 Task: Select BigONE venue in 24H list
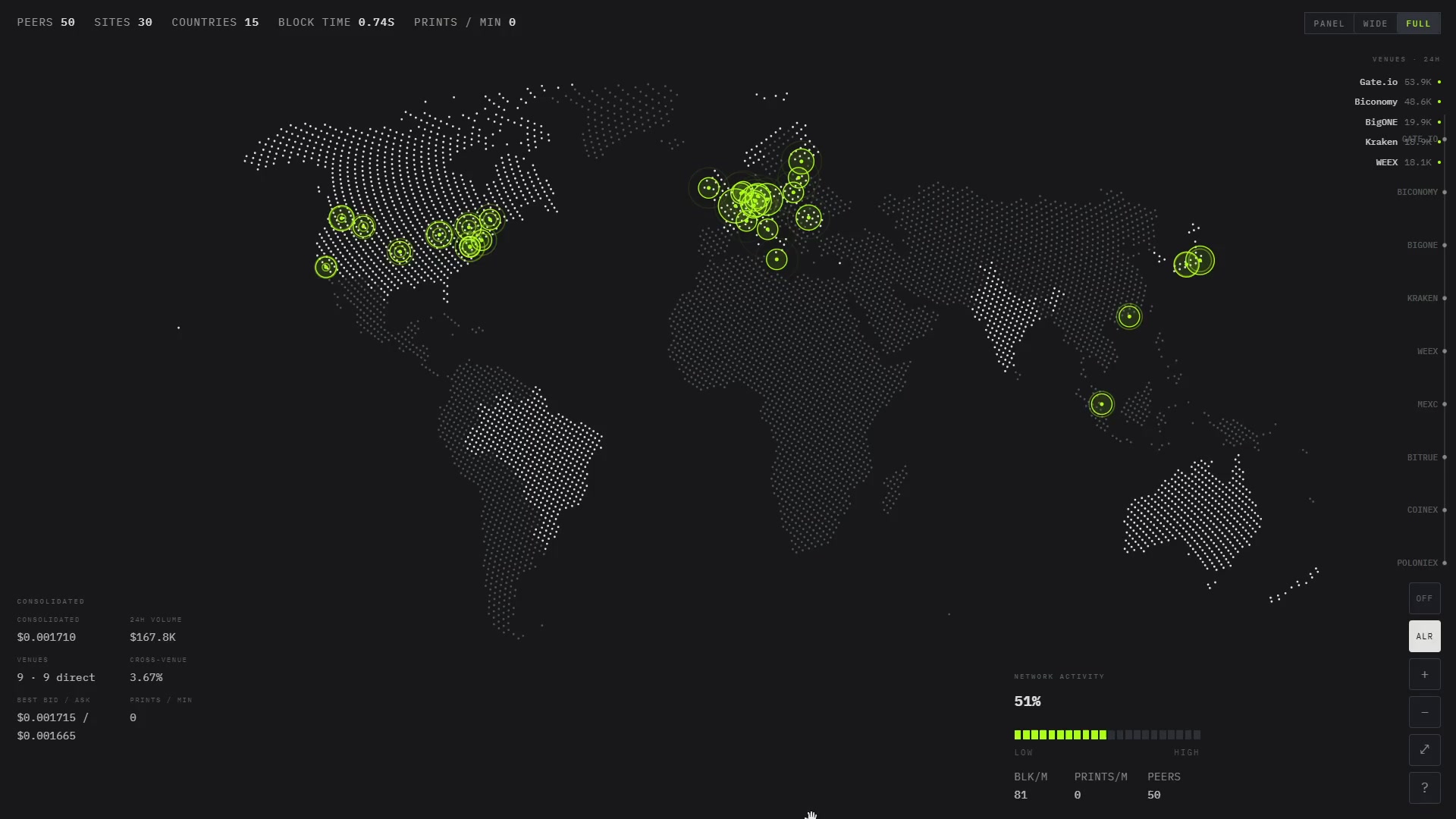[1403, 122]
